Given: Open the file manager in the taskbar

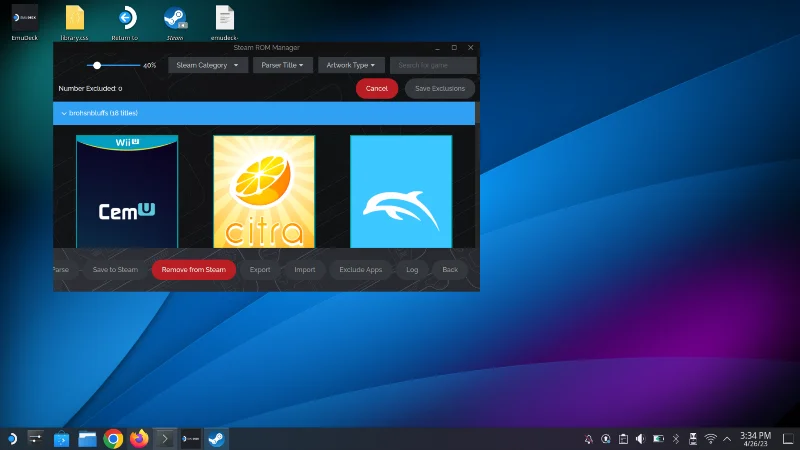Looking at the screenshot, I should [x=87, y=439].
